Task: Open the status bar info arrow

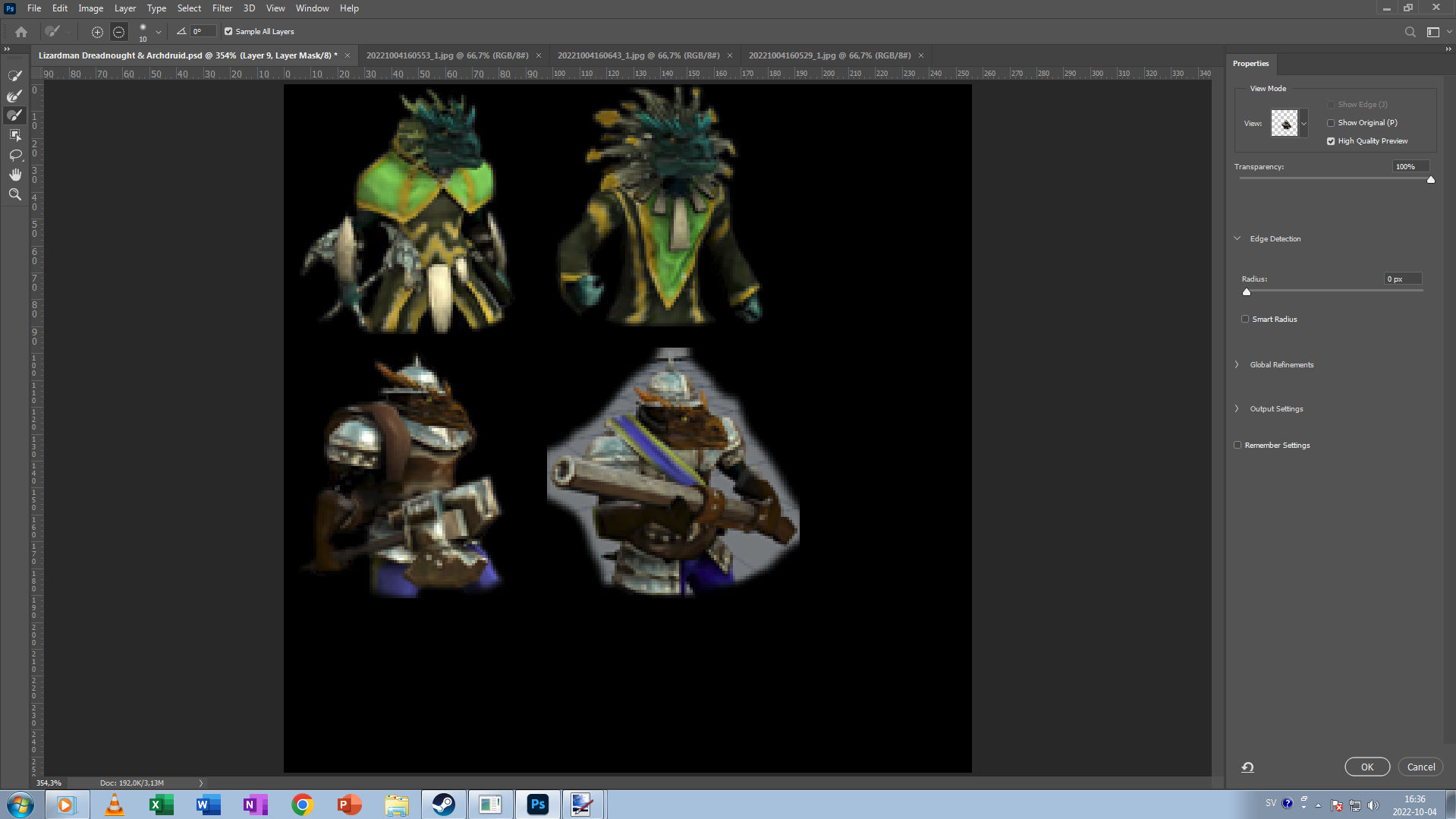Action: pos(201,783)
